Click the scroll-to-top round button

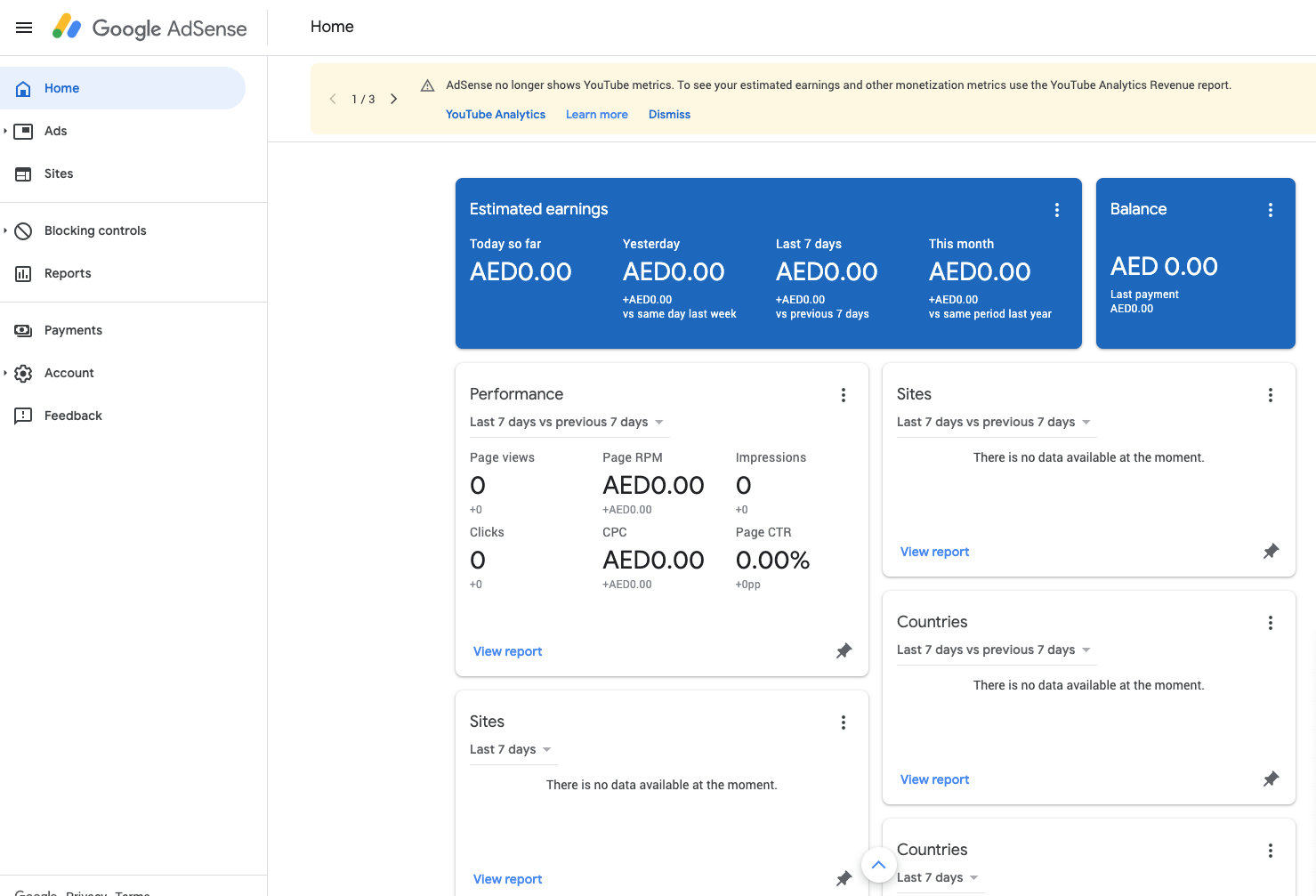[x=878, y=864]
